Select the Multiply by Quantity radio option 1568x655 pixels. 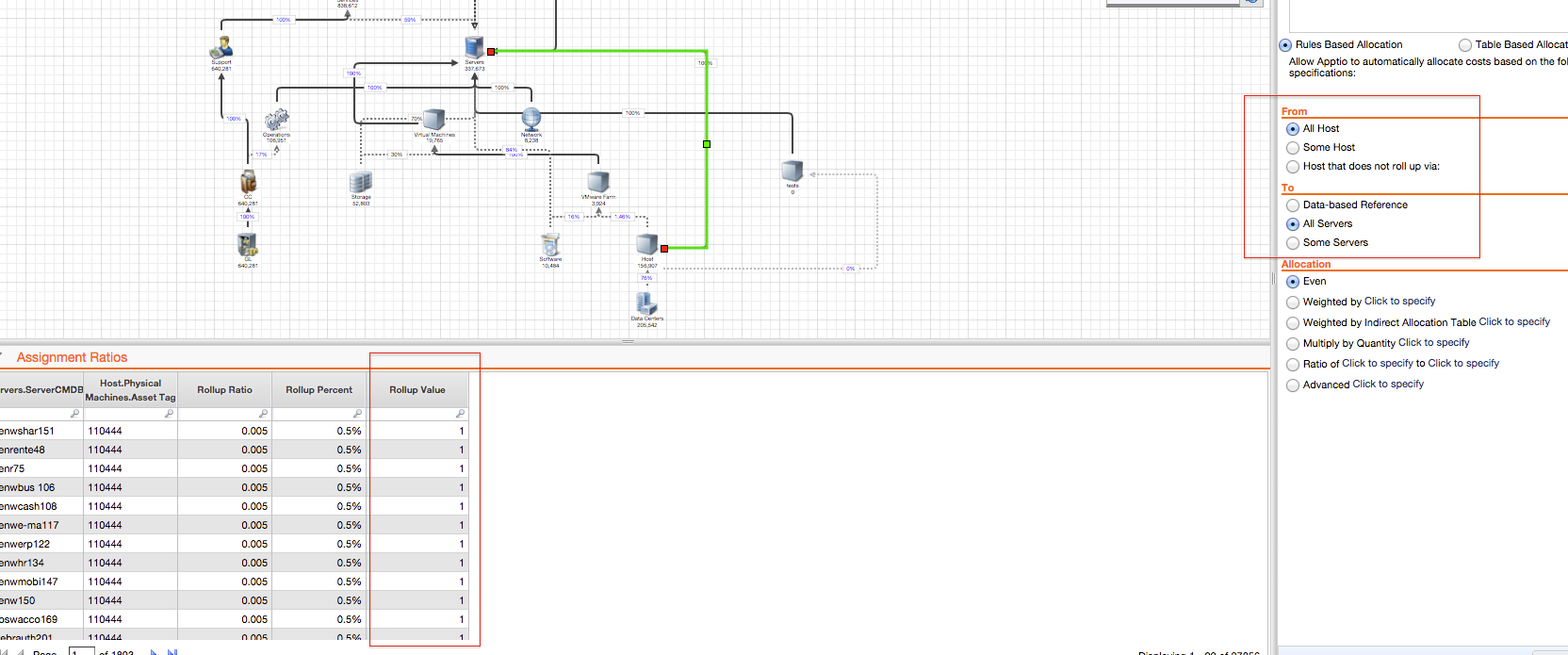pyautogui.click(x=1293, y=344)
